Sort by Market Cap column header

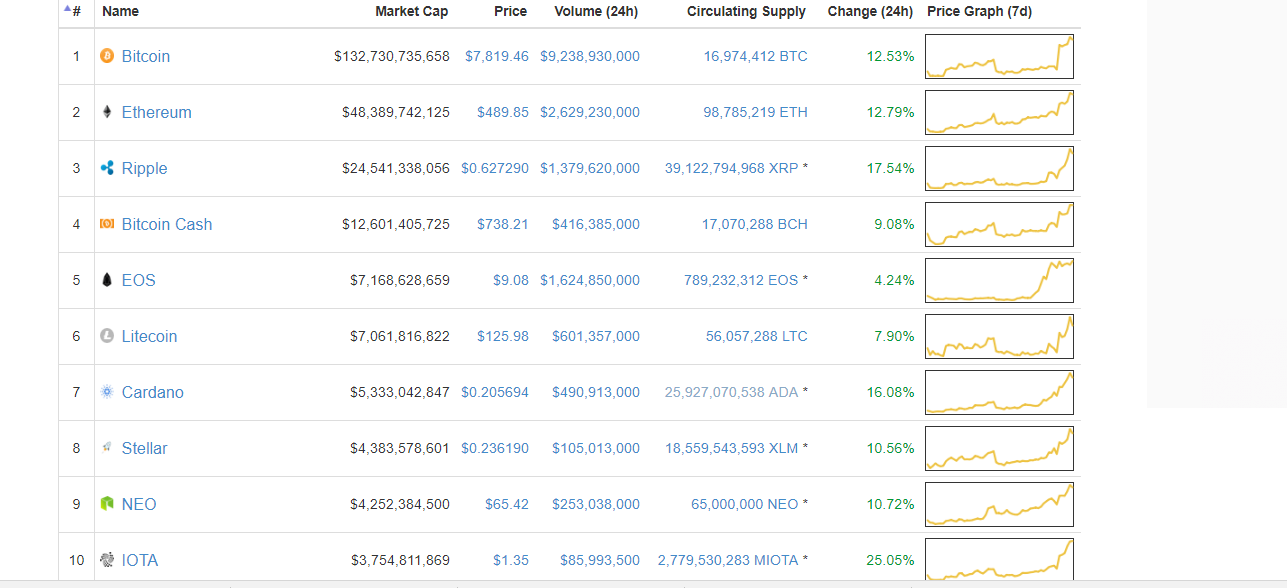(x=412, y=11)
